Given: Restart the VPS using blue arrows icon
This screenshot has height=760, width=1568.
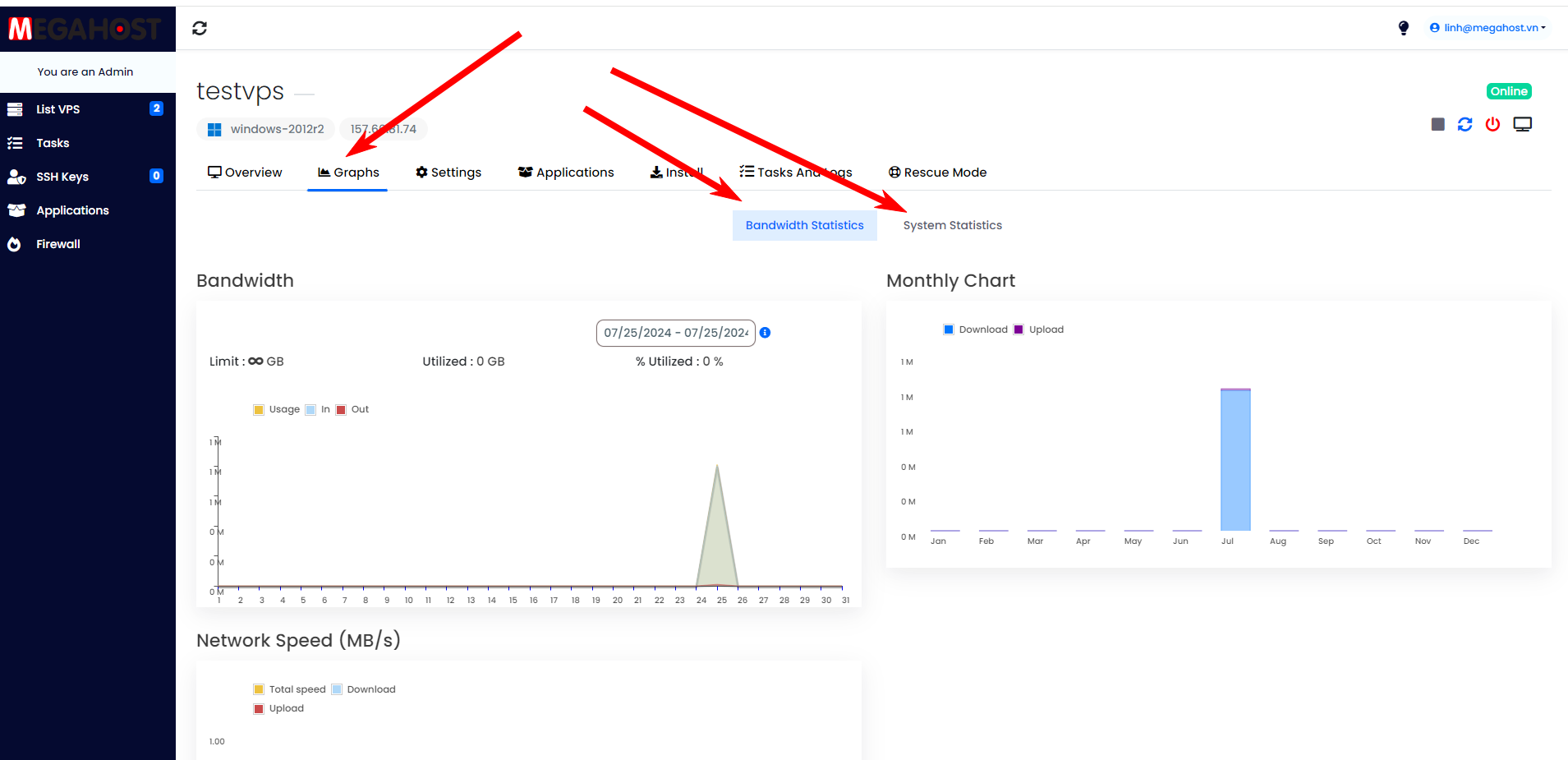Looking at the screenshot, I should click(1465, 124).
